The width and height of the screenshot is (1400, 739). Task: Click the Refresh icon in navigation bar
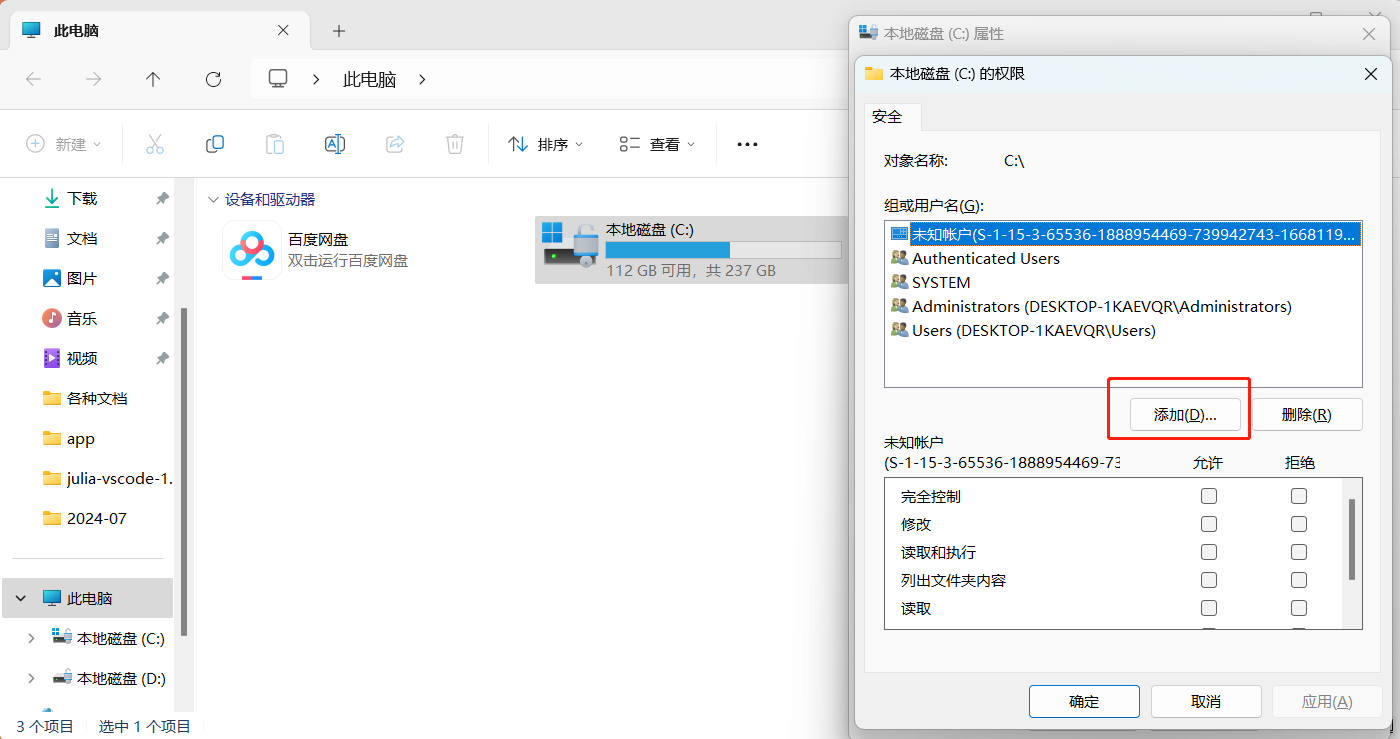pos(213,79)
